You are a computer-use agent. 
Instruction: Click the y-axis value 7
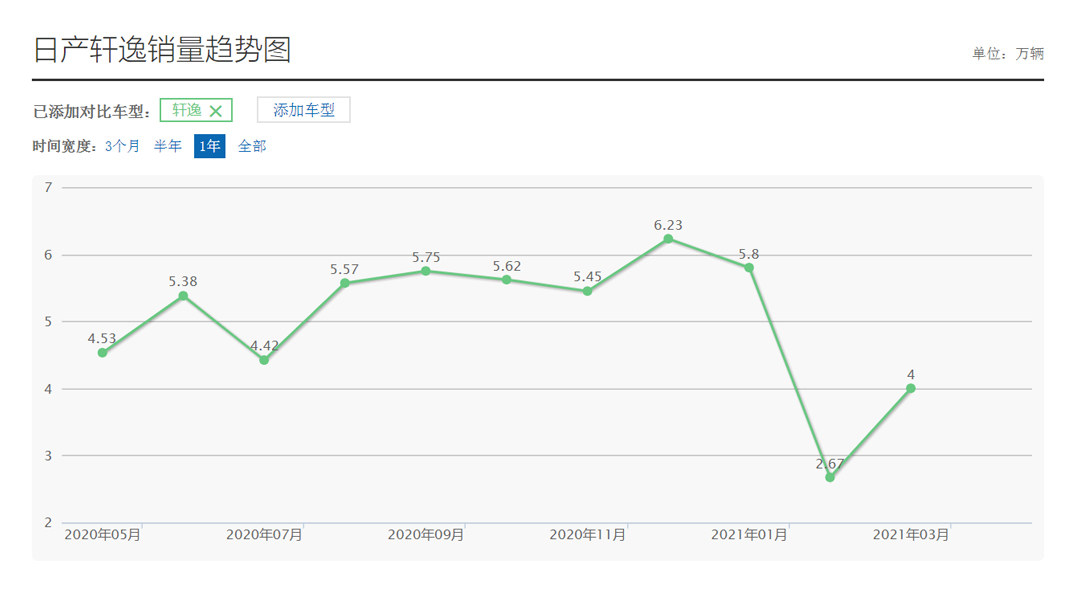(48, 187)
